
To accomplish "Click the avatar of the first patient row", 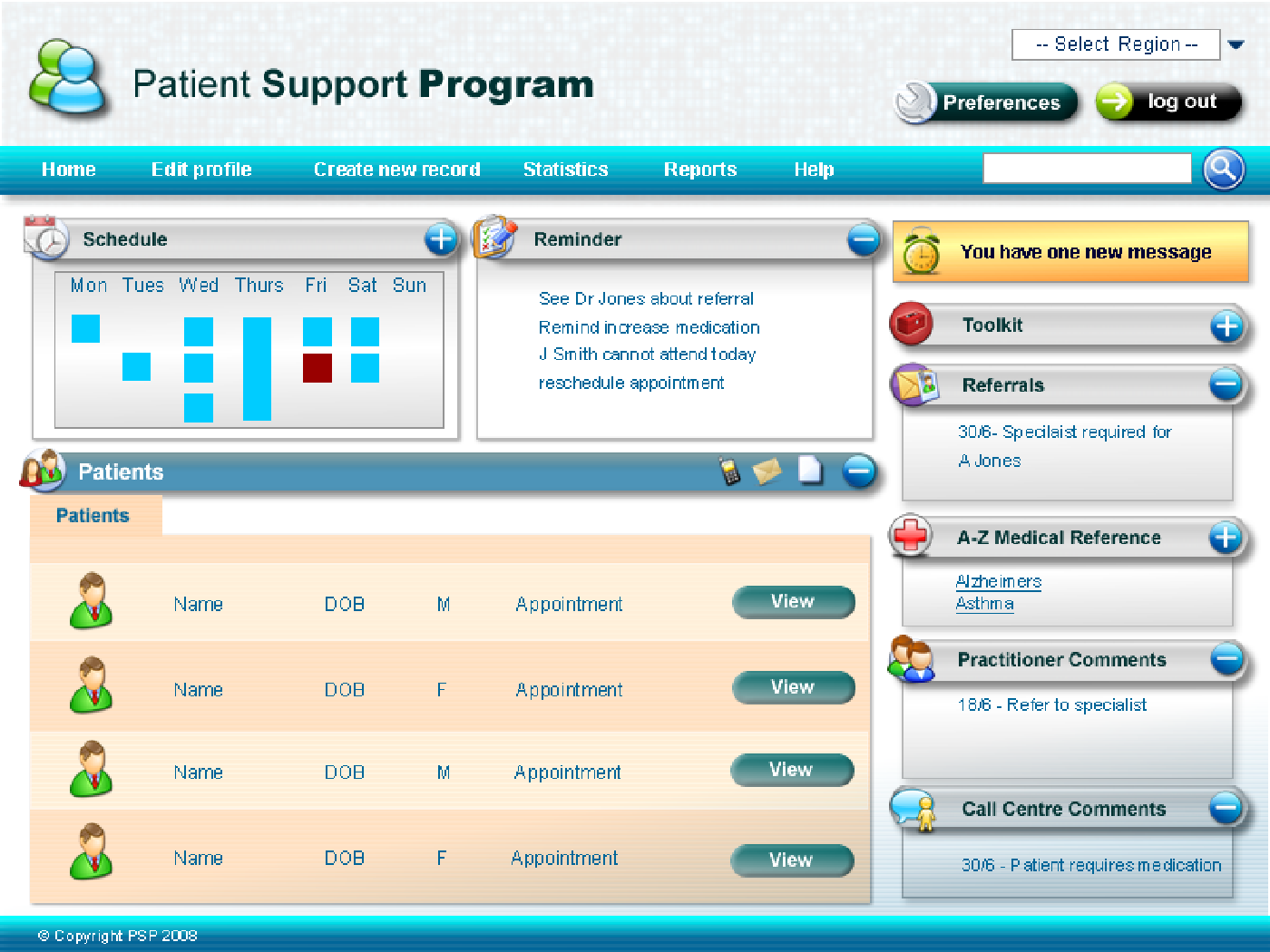I will [92, 600].
